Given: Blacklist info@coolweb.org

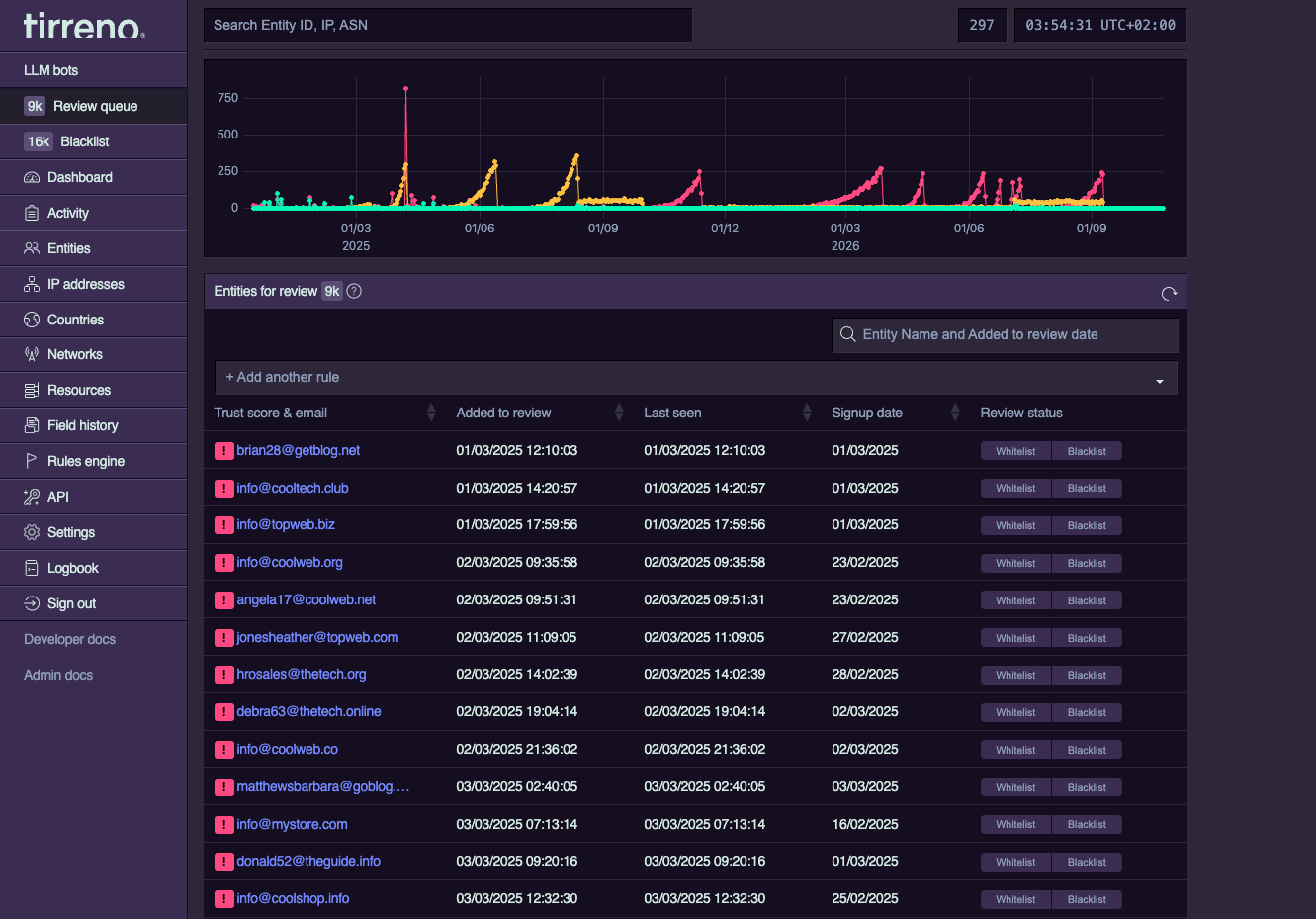Looking at the screenshot, I should pyautogui.click(x=1087, y=563).
